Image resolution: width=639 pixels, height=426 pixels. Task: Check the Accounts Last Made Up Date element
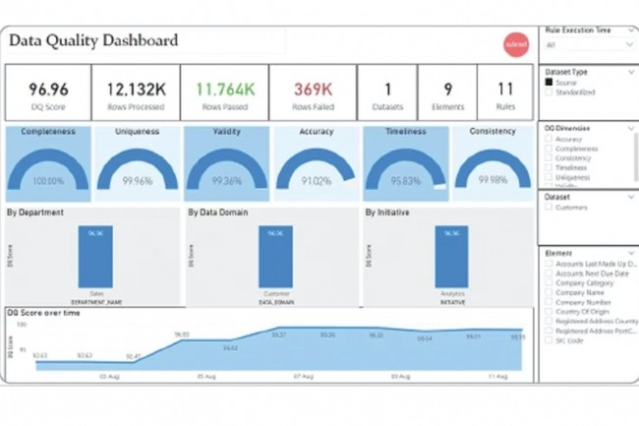point(549,264)
